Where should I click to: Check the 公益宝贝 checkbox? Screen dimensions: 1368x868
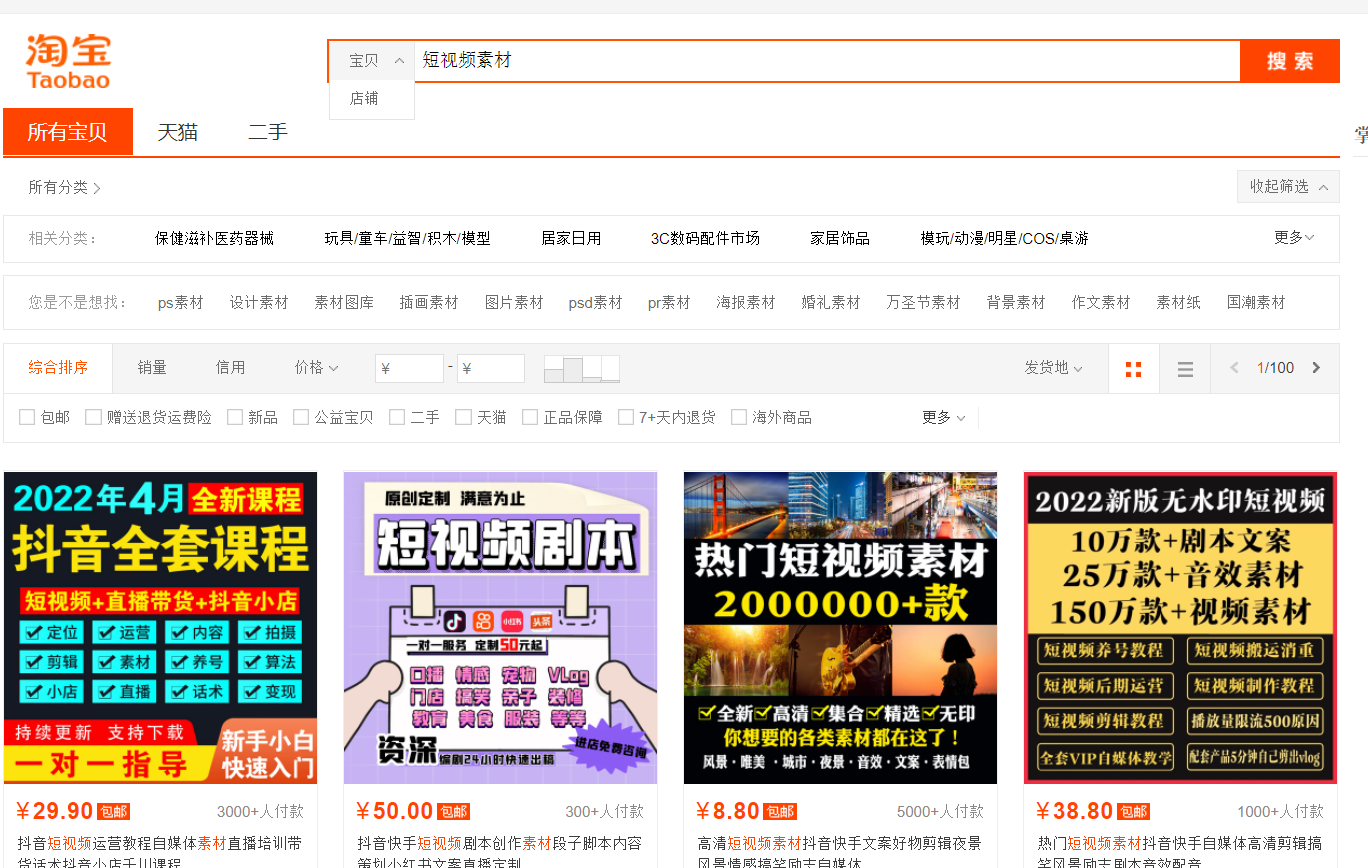click(301, 417)
